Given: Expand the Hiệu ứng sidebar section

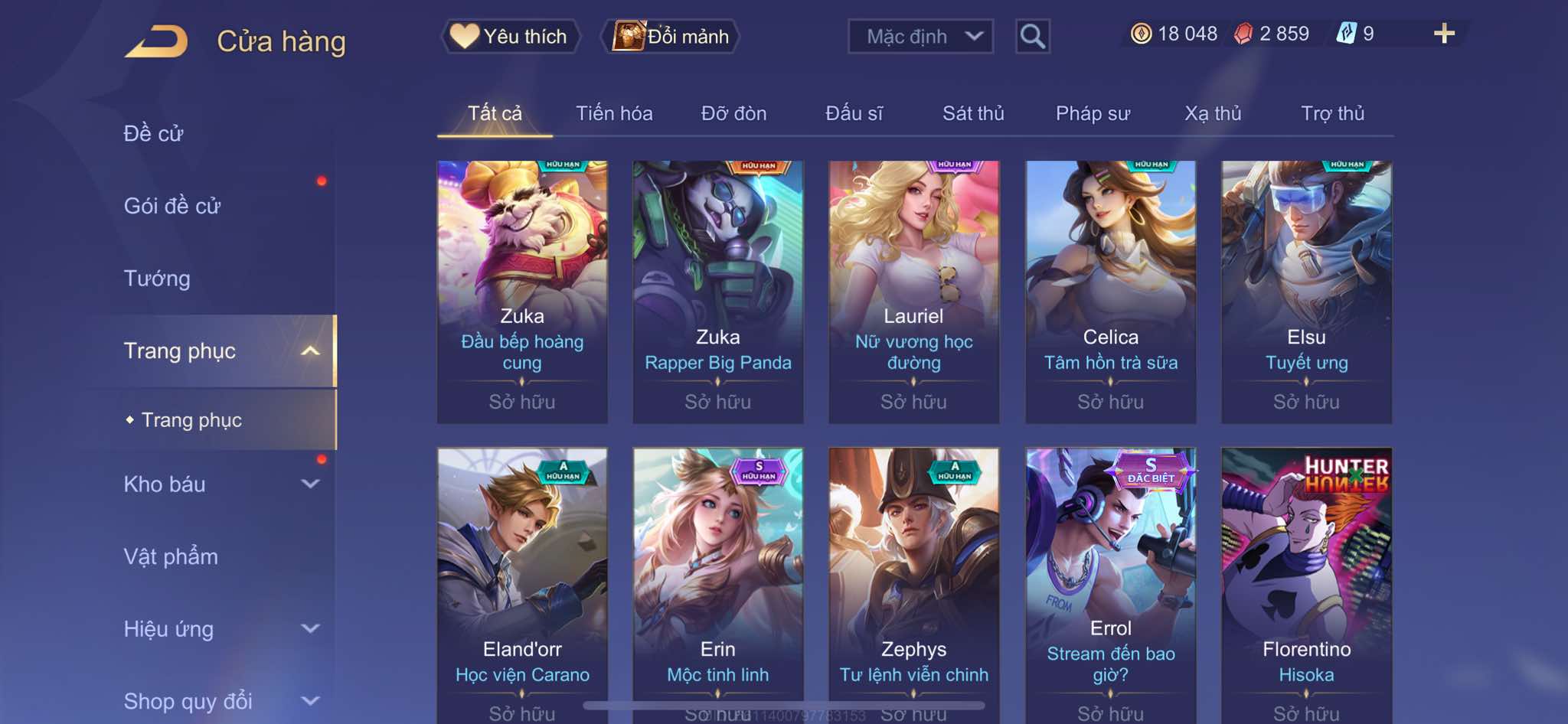Looking at the screenshot, I should (x=310, y=629).
